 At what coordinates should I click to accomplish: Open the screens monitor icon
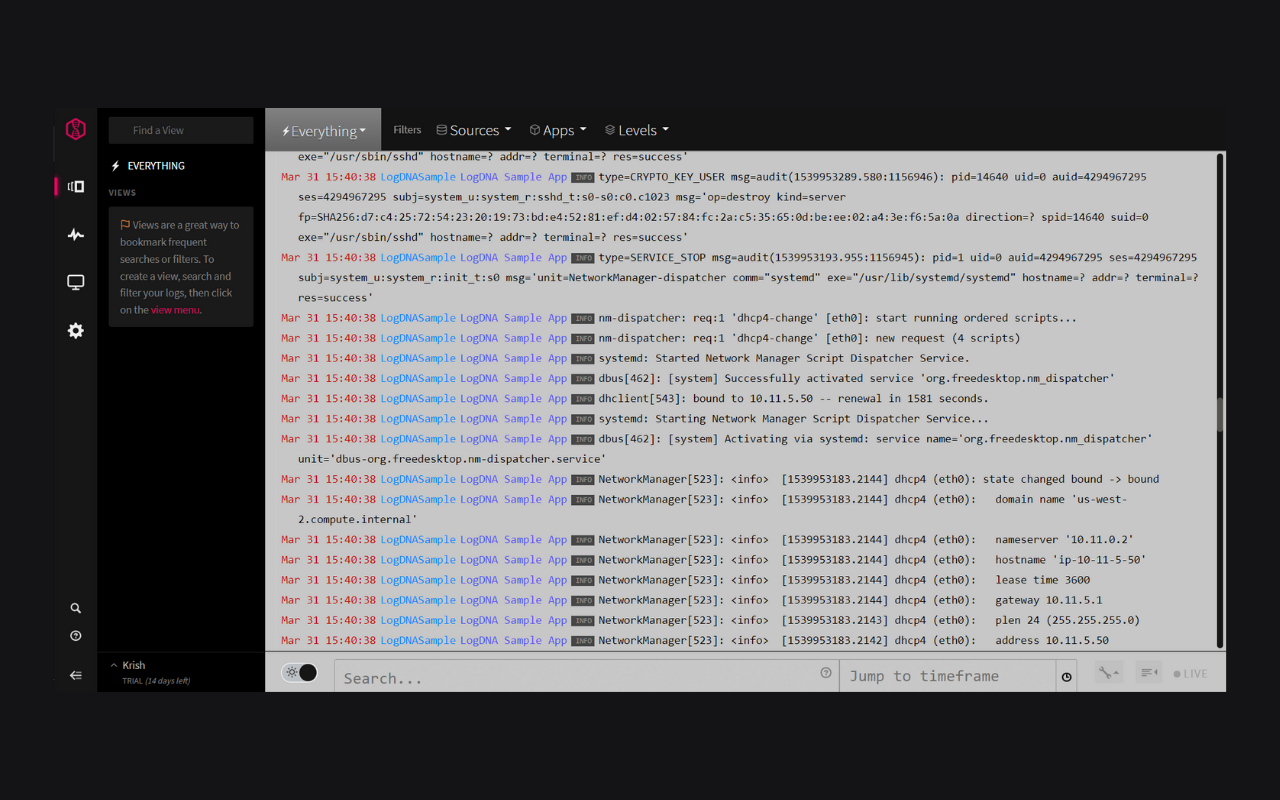point(76,282)
